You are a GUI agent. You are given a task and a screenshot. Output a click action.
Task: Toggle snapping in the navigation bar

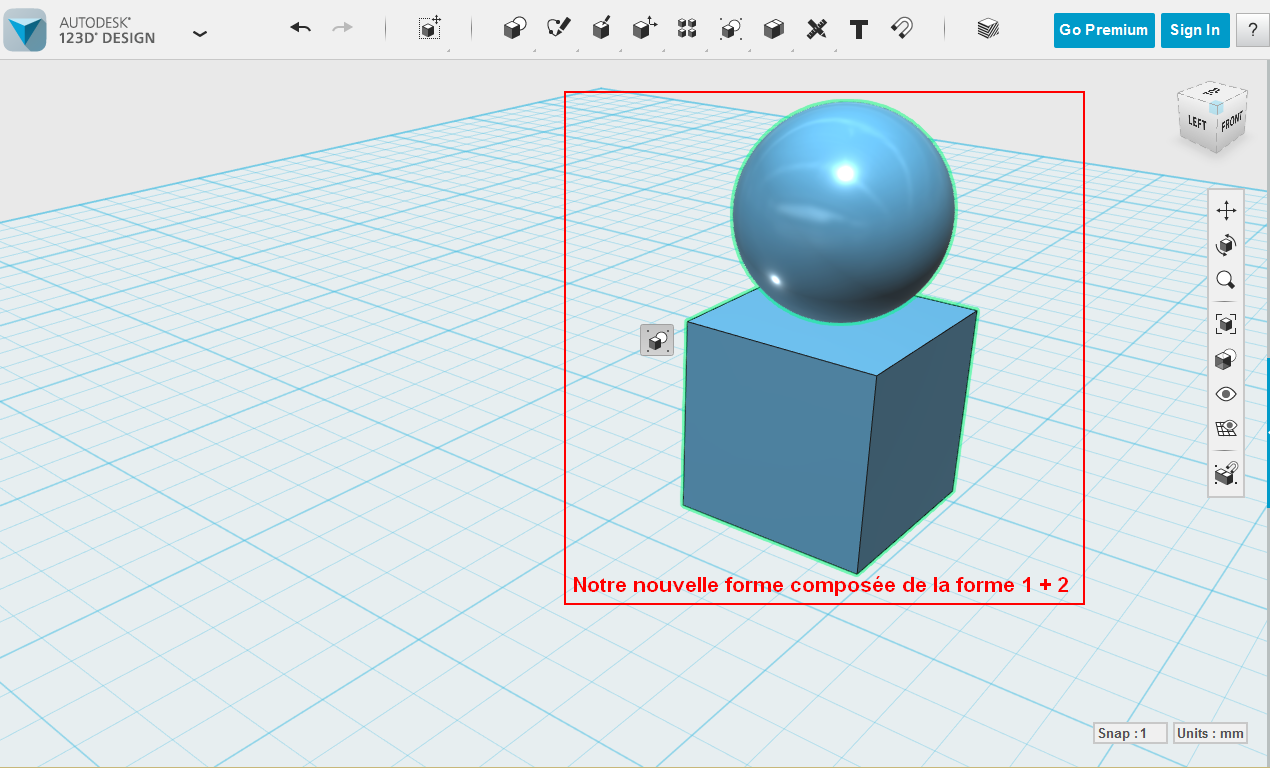click(x=1226, y=473)
